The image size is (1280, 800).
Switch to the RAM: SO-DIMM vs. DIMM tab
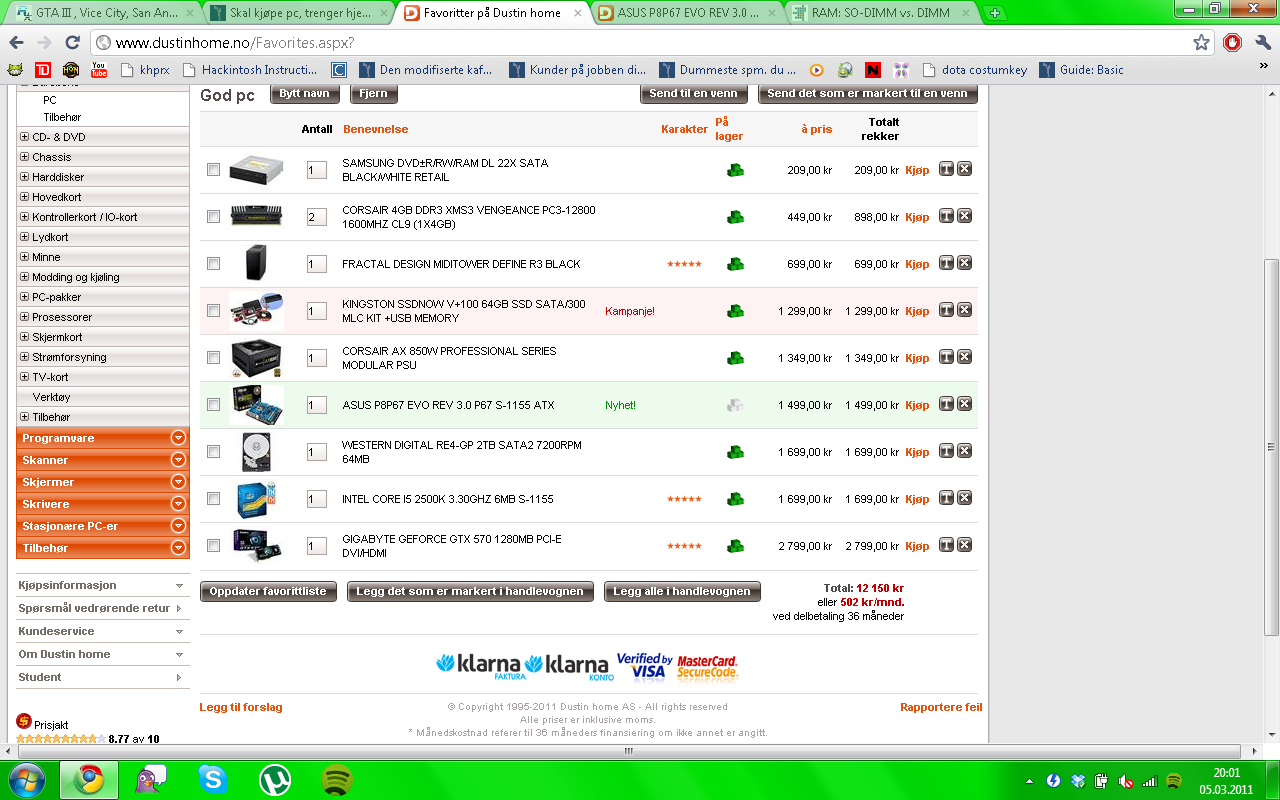[x=880, y=13]
